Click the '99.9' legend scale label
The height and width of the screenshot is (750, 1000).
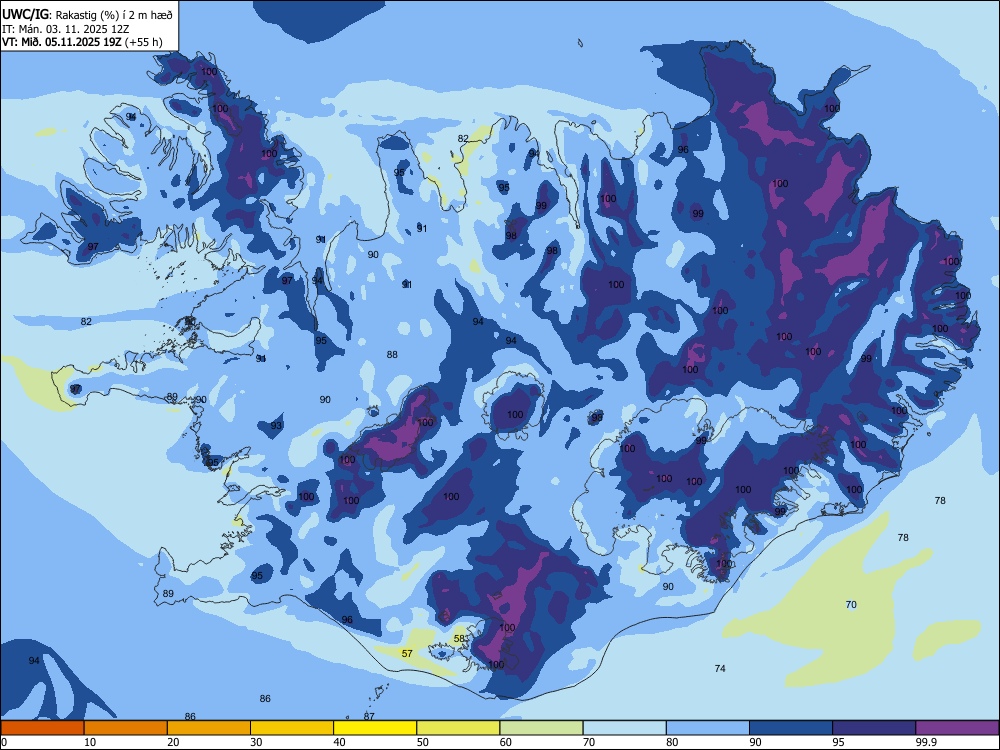(x=926, y=742)
